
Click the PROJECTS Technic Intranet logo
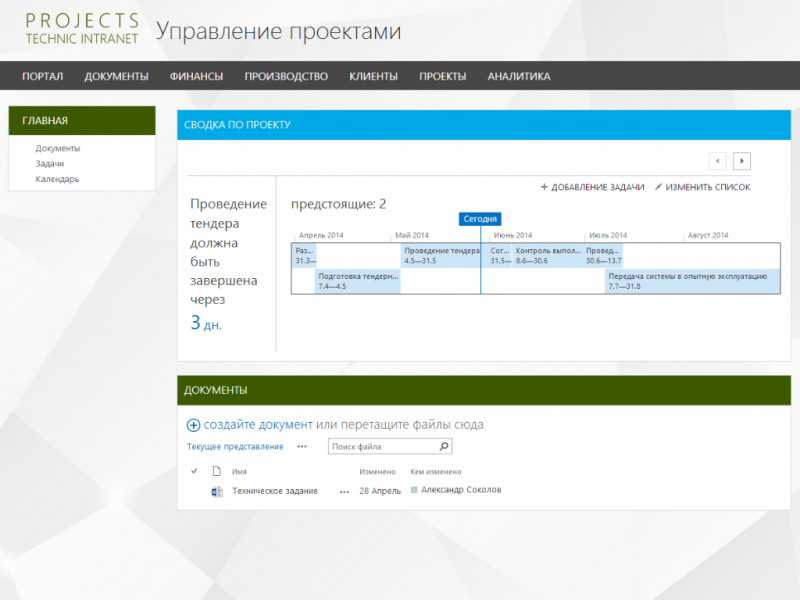point(81,26)
